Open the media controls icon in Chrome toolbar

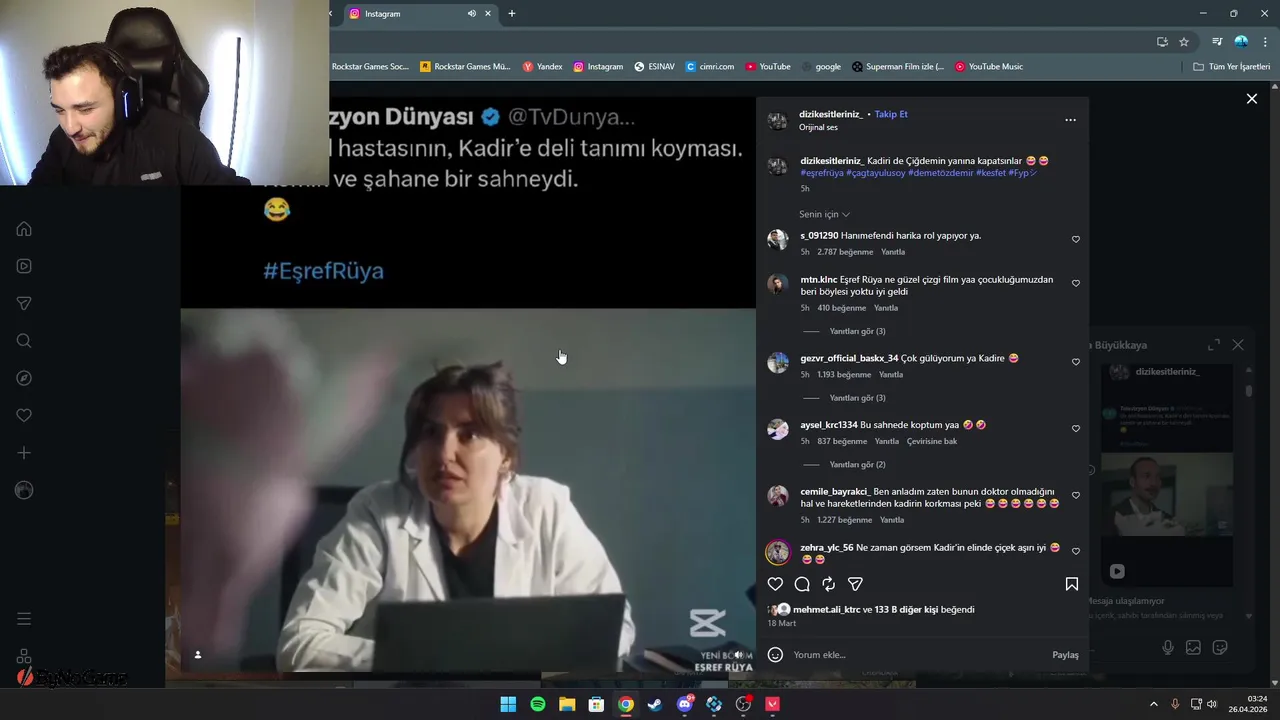click(1217, 42)
